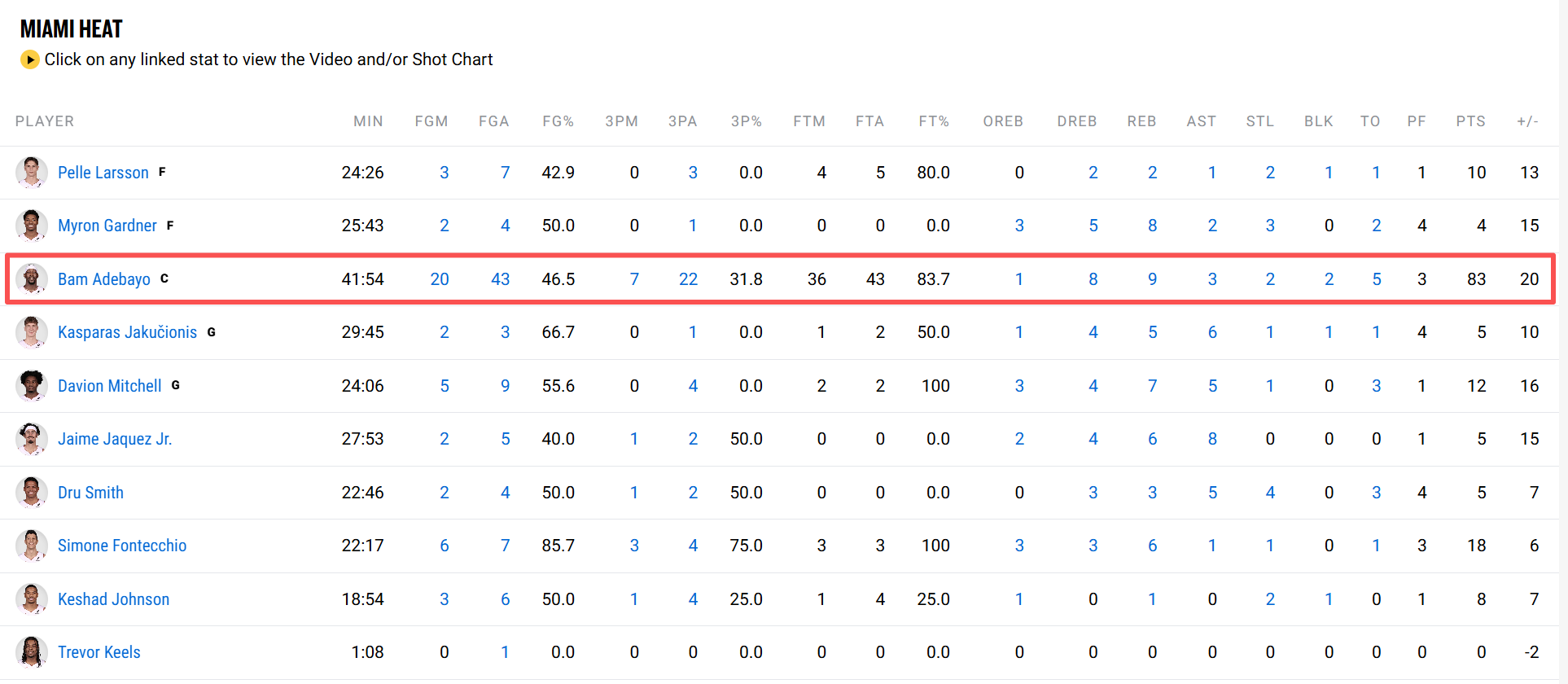The width and height of the screenshot is (1568, 684).
Task: Click Pelle Larsson's headshot photo
Action: [31, 173]
